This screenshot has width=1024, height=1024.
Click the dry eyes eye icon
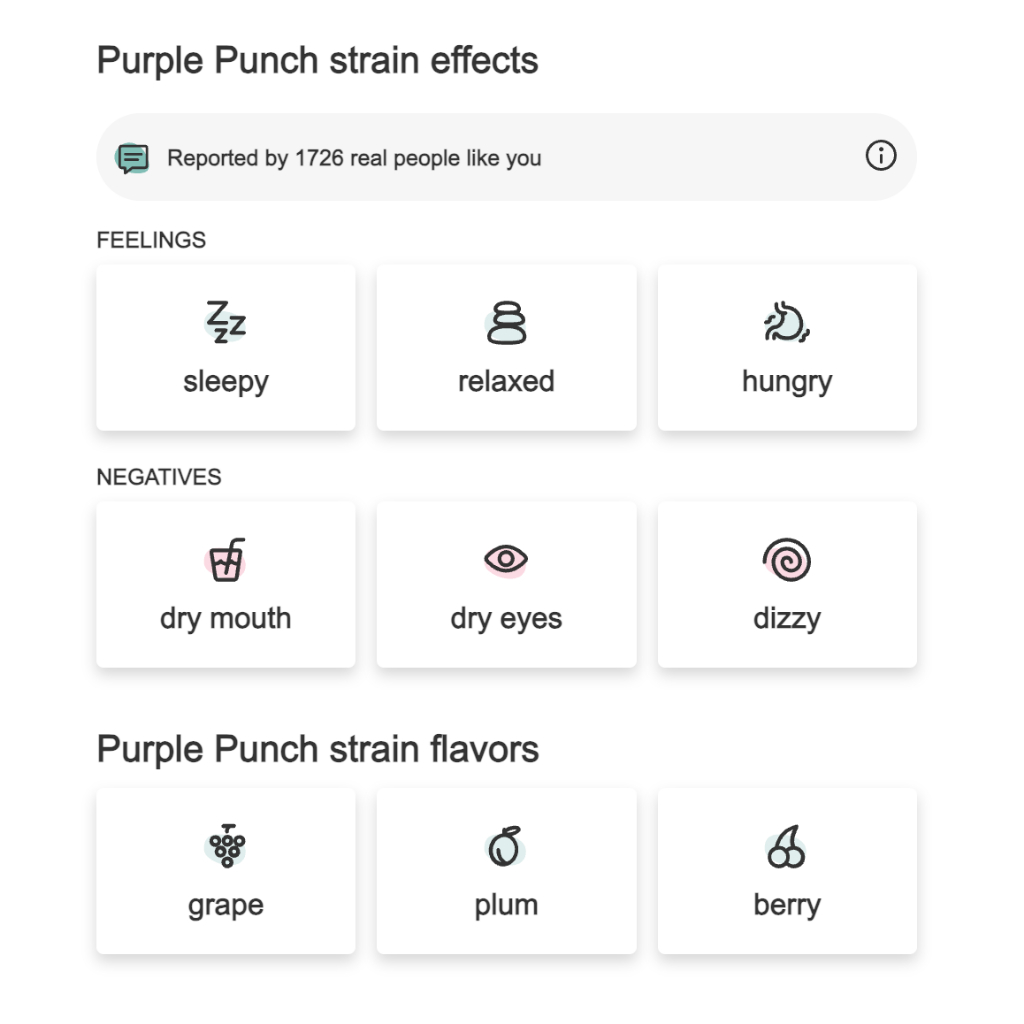coord(506,560)
